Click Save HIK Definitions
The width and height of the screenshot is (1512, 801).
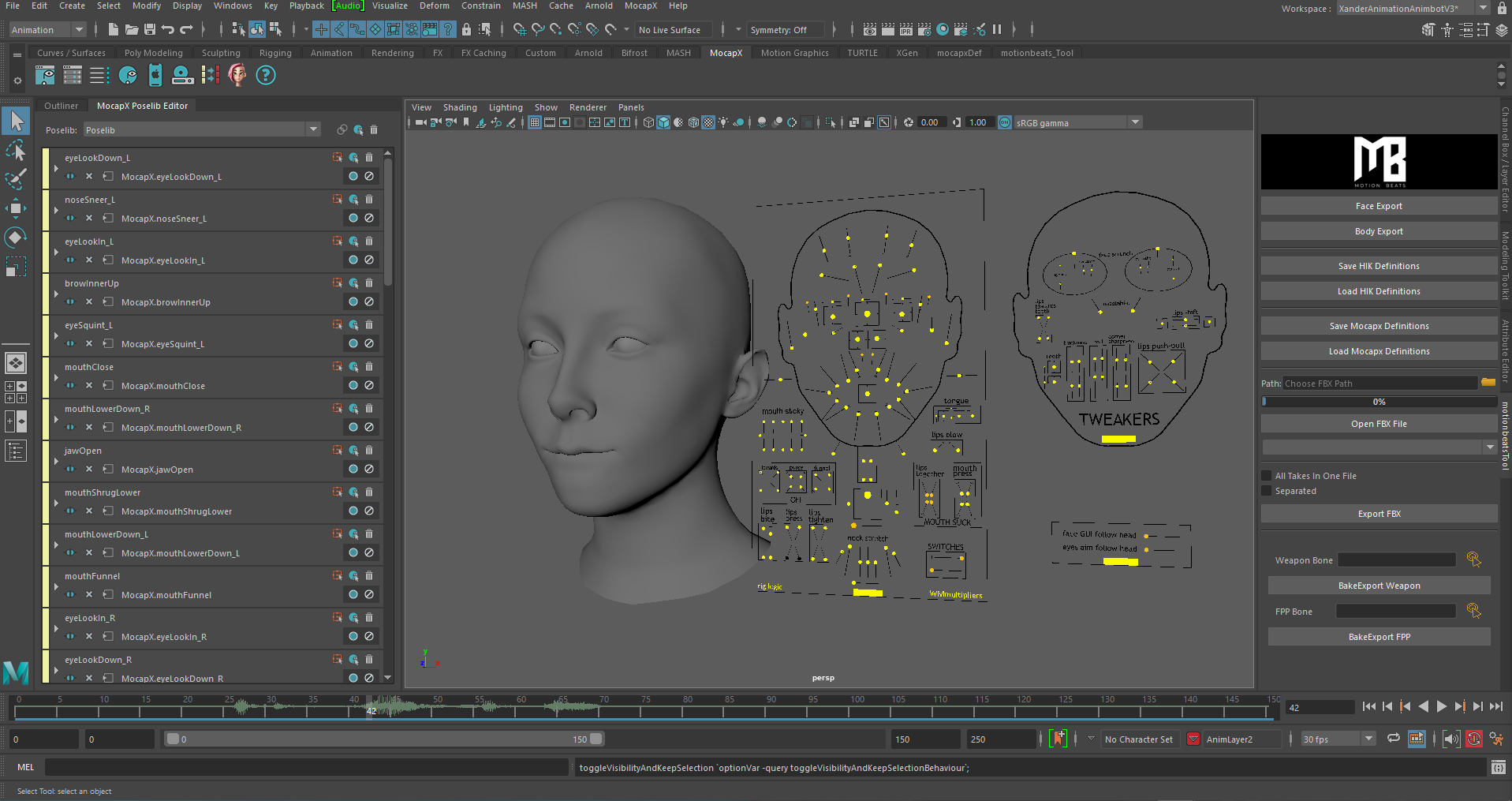[x=1379, y=266]
